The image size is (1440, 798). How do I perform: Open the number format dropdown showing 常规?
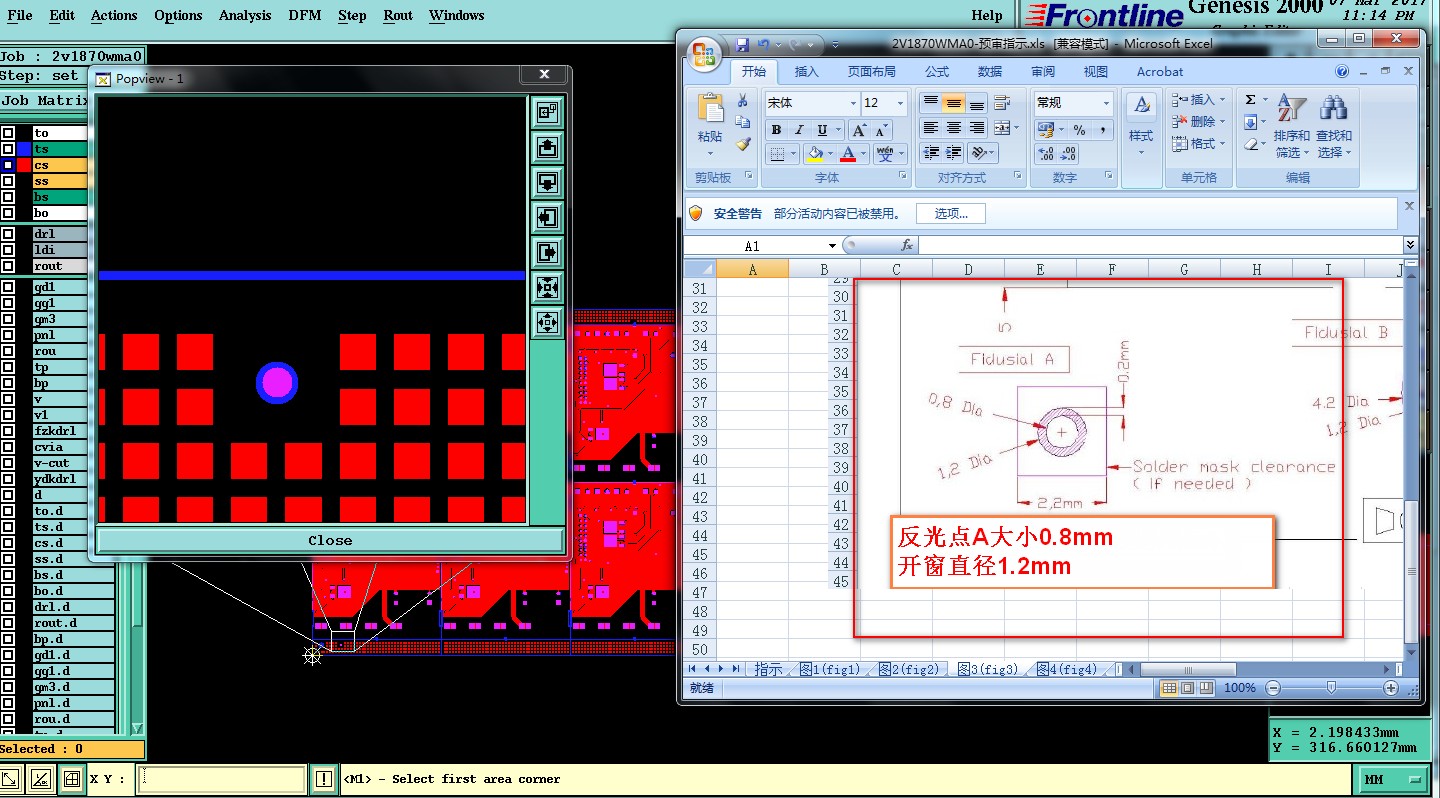[1106, 103]
